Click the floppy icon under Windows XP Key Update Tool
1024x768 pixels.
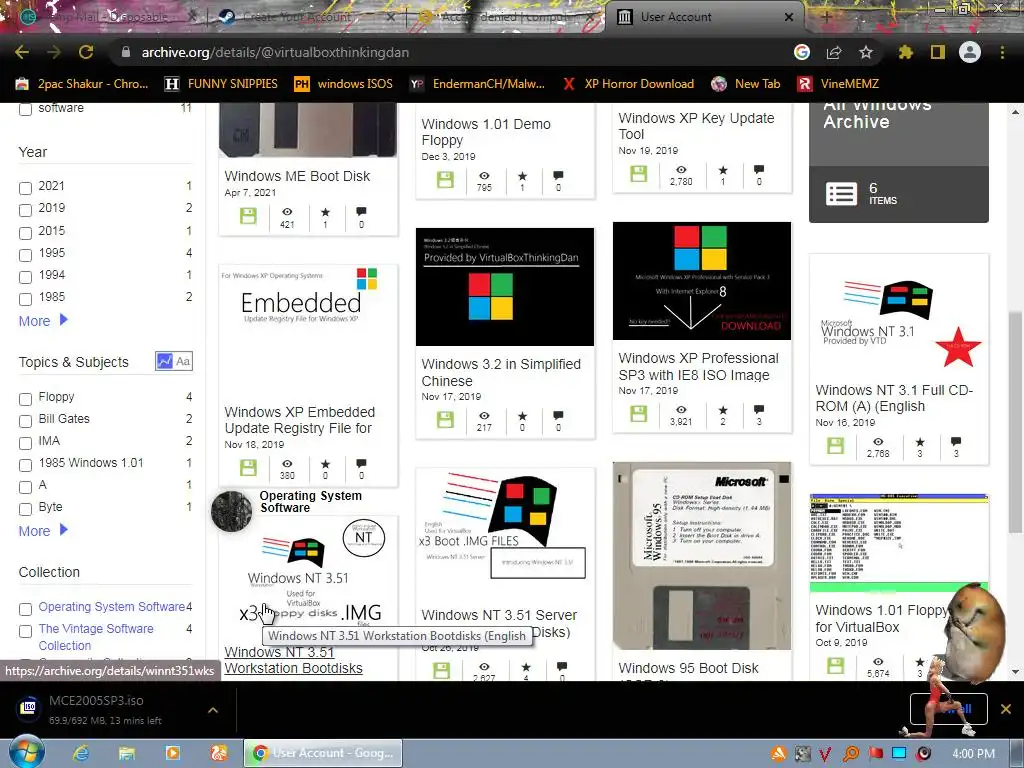click(x=639, y=174)
